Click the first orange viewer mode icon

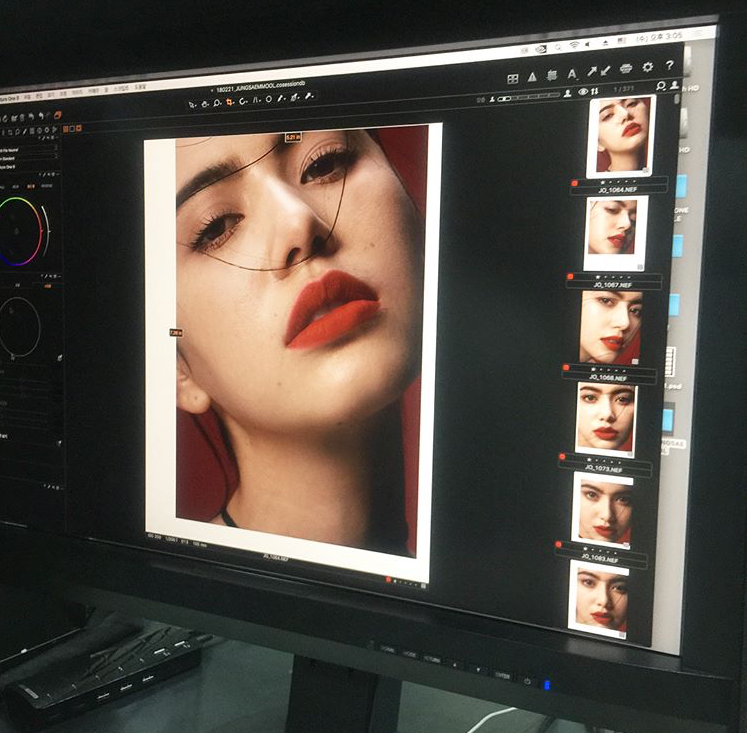(66, 129)
